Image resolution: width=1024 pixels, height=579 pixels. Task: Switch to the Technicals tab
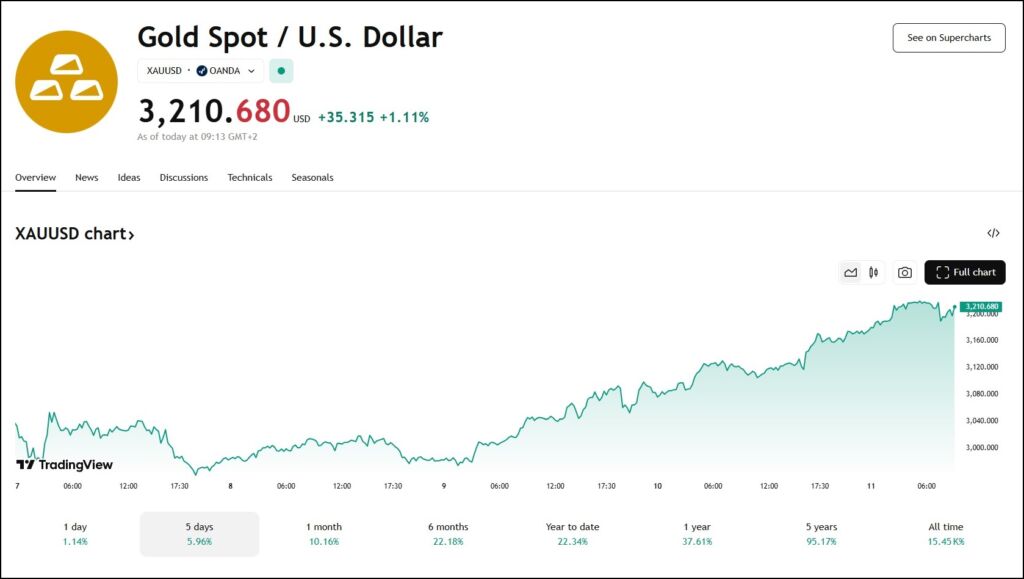pos(249,178)
